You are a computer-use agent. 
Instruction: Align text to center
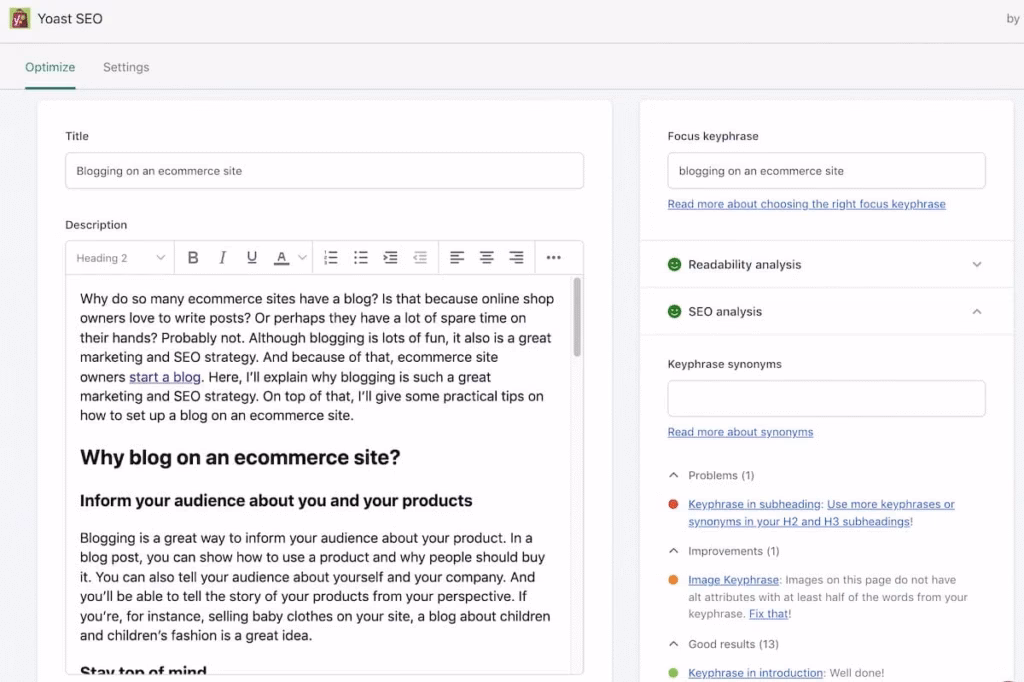486,257
